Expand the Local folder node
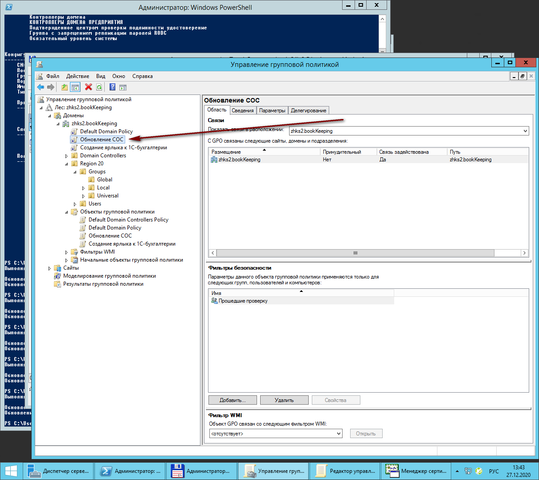539x480 pixels. click(x=84, y=188)
